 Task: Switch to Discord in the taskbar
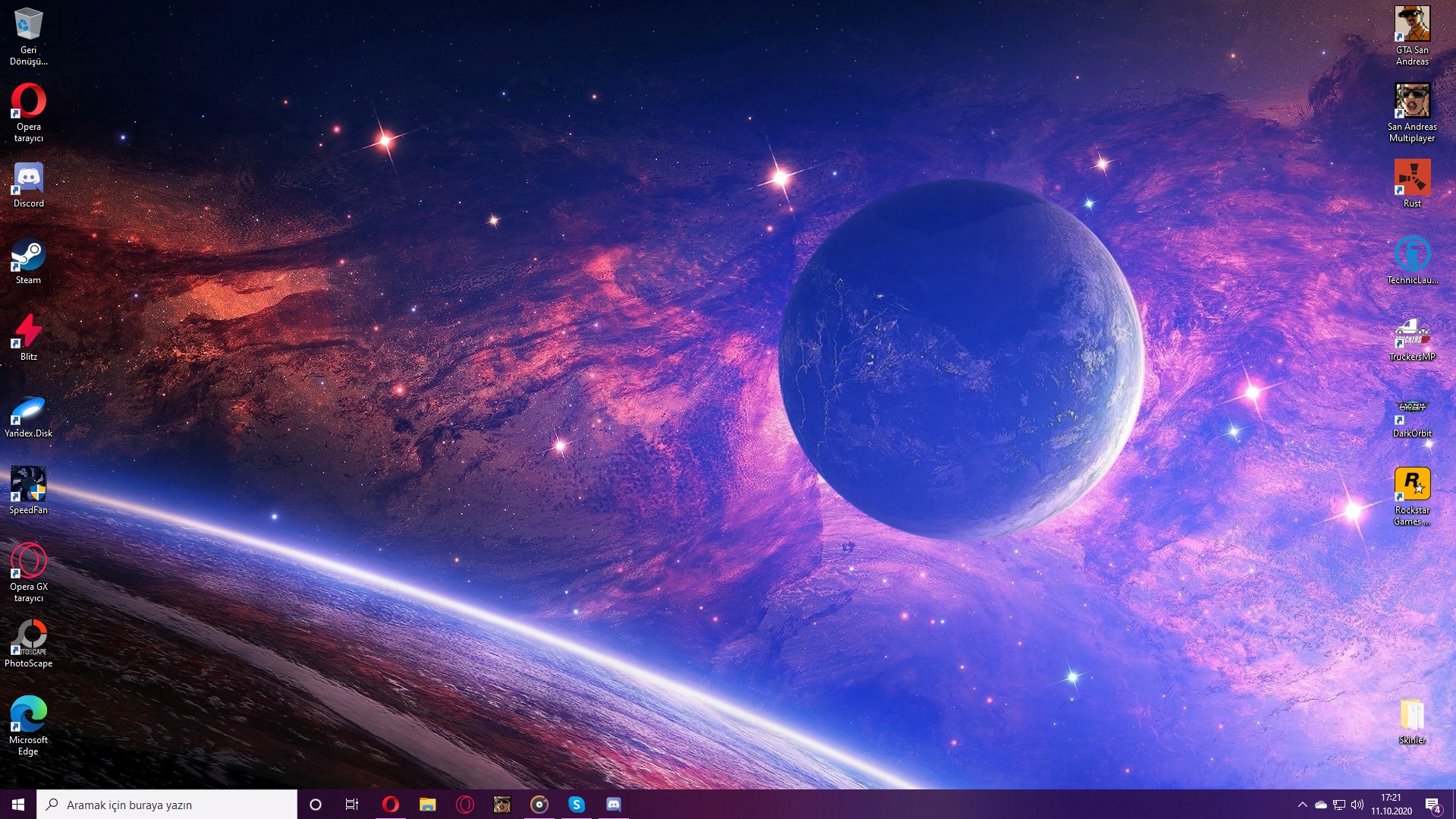click(x=614, y=805)
